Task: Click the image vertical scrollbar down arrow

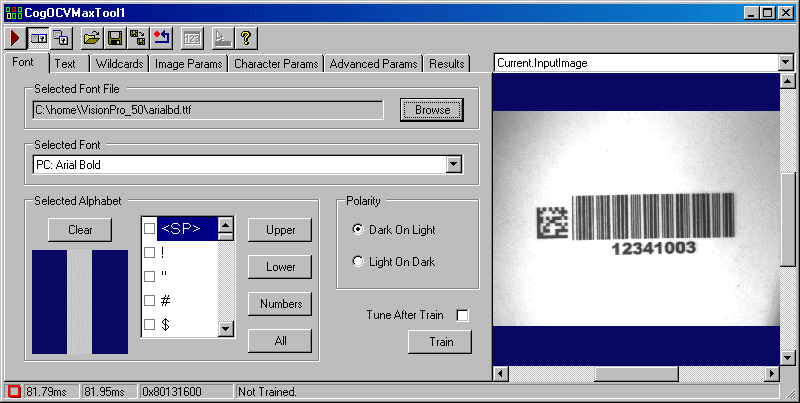Action: tap(788, 358)
